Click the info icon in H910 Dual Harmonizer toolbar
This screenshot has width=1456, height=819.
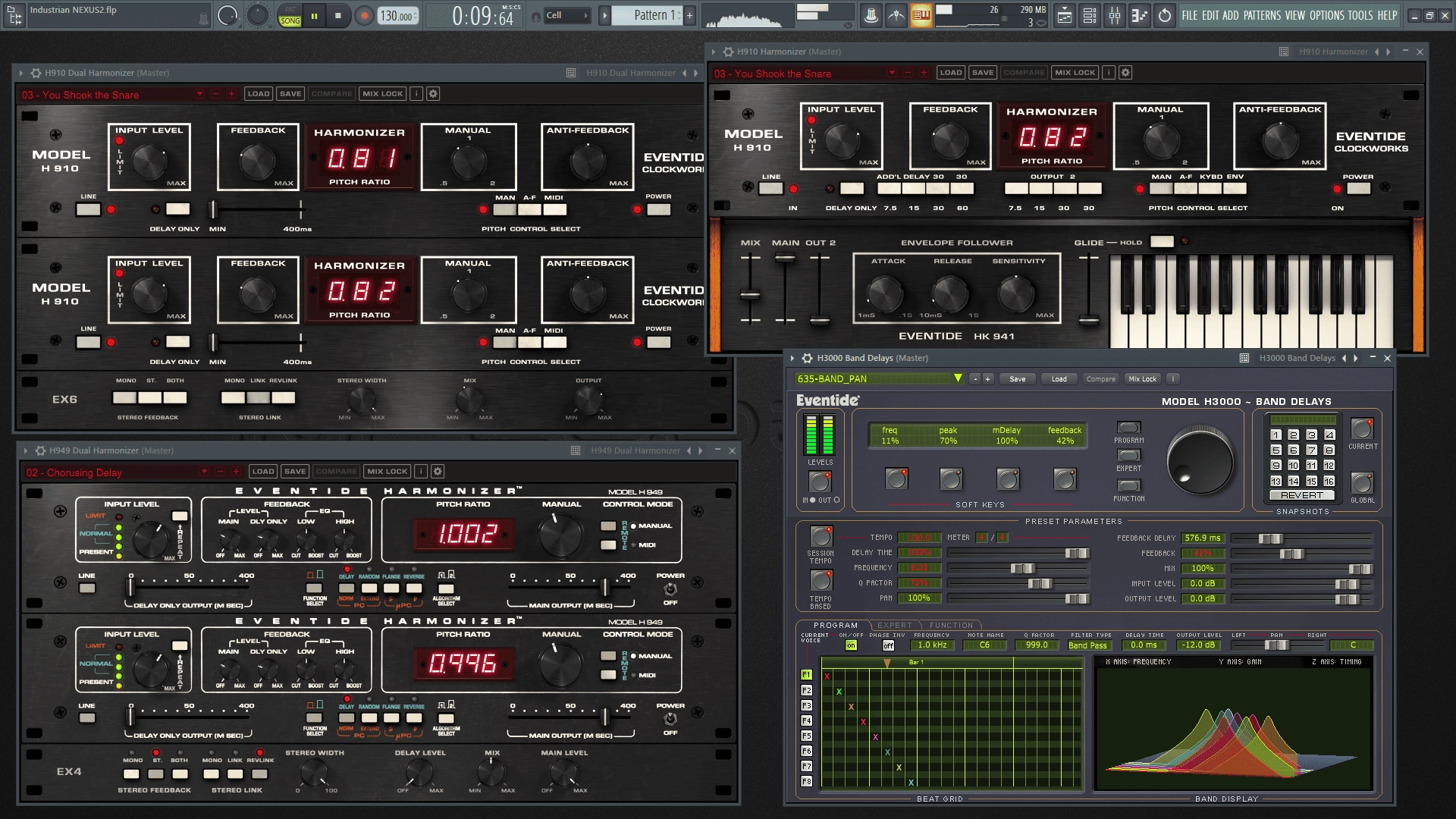pos(416,94)
